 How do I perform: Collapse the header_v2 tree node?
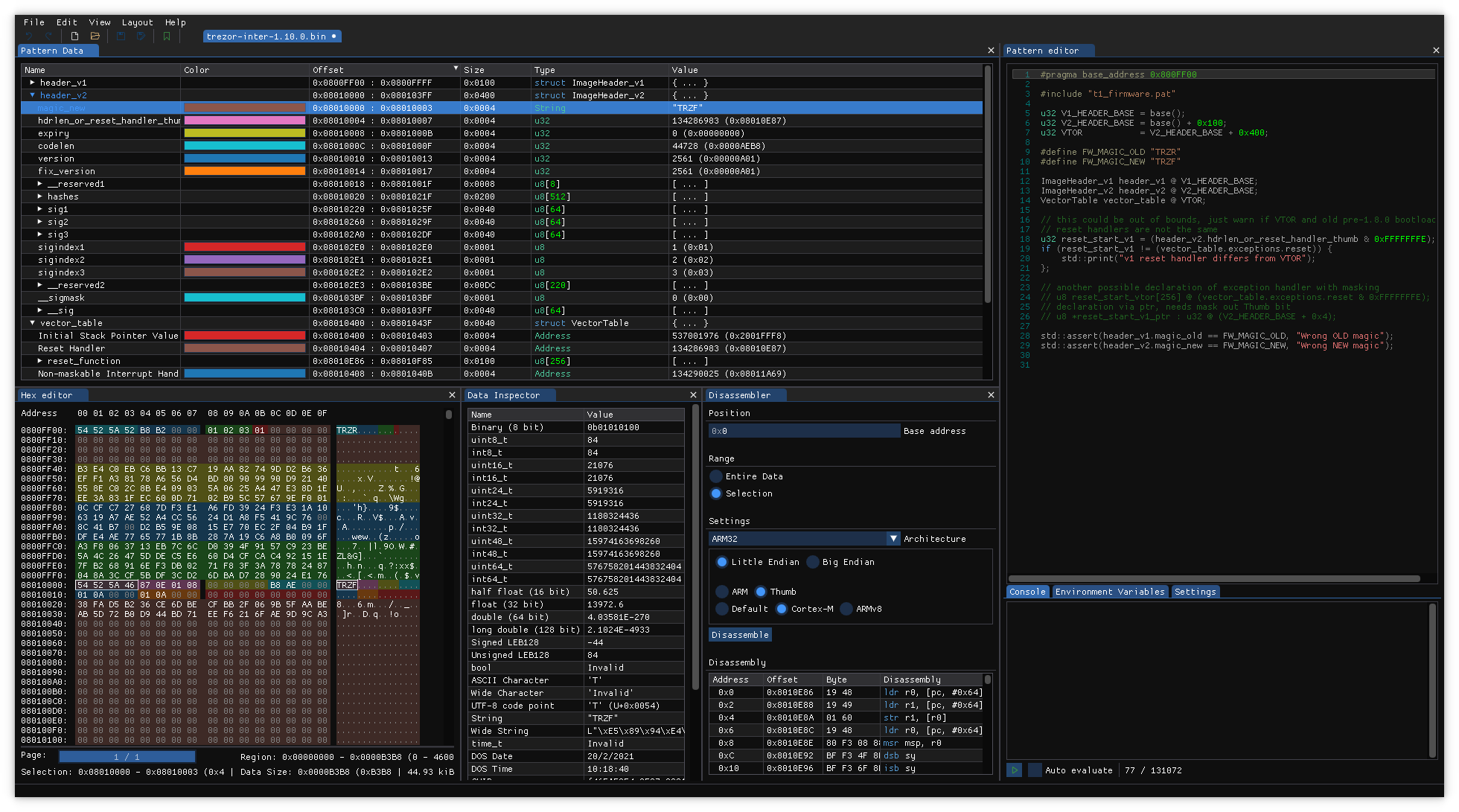(x=32, y=95)
